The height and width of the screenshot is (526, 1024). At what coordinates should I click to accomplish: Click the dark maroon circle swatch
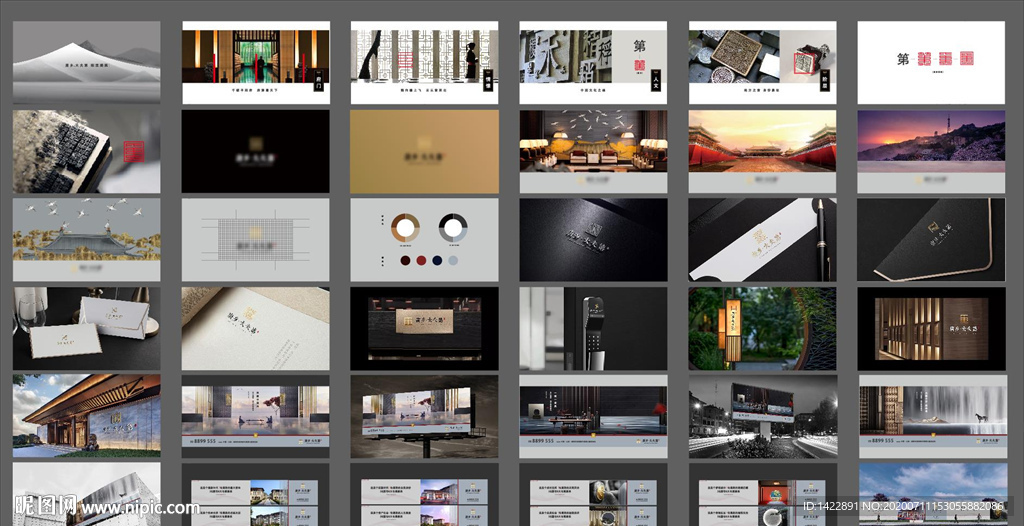(404, 260)
